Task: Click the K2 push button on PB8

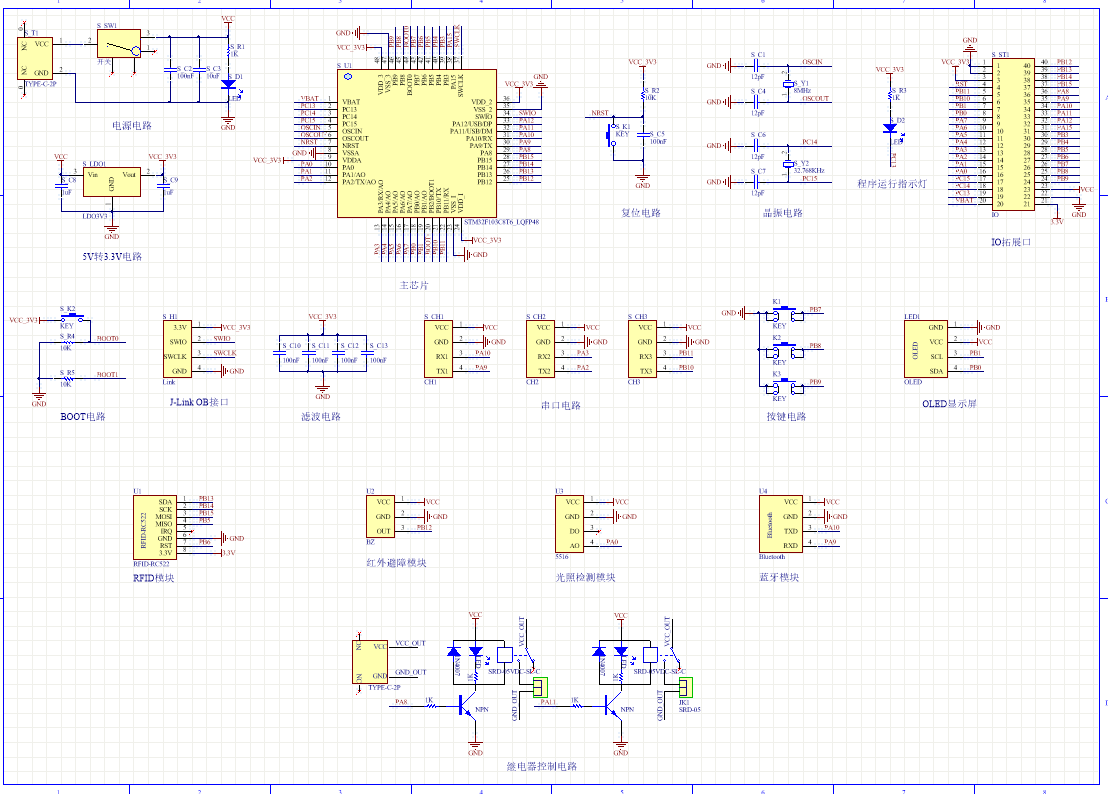Action: [785, 350]
